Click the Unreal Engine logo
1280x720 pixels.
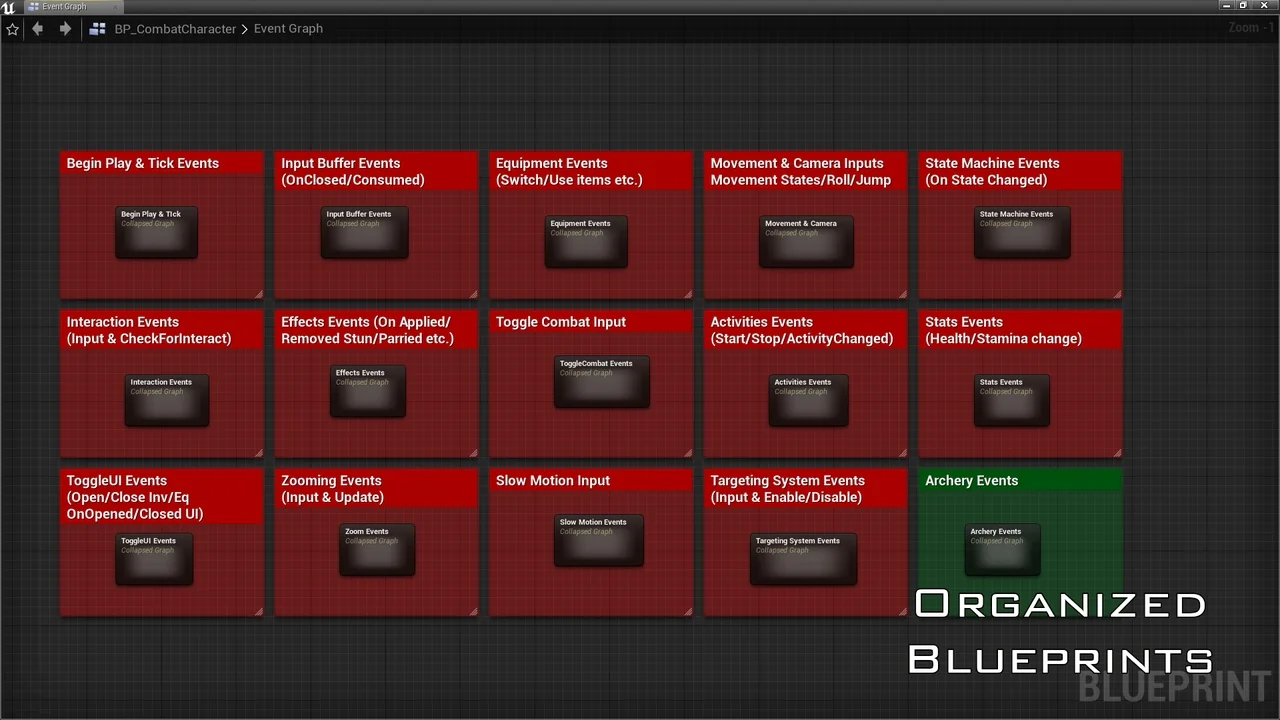coord(9,6)
